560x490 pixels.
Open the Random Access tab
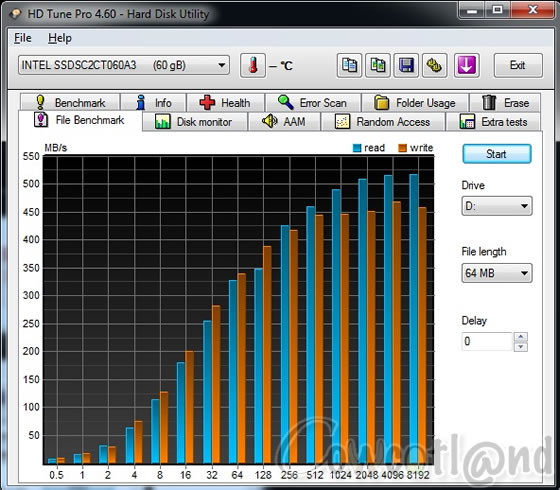[383, 122]
